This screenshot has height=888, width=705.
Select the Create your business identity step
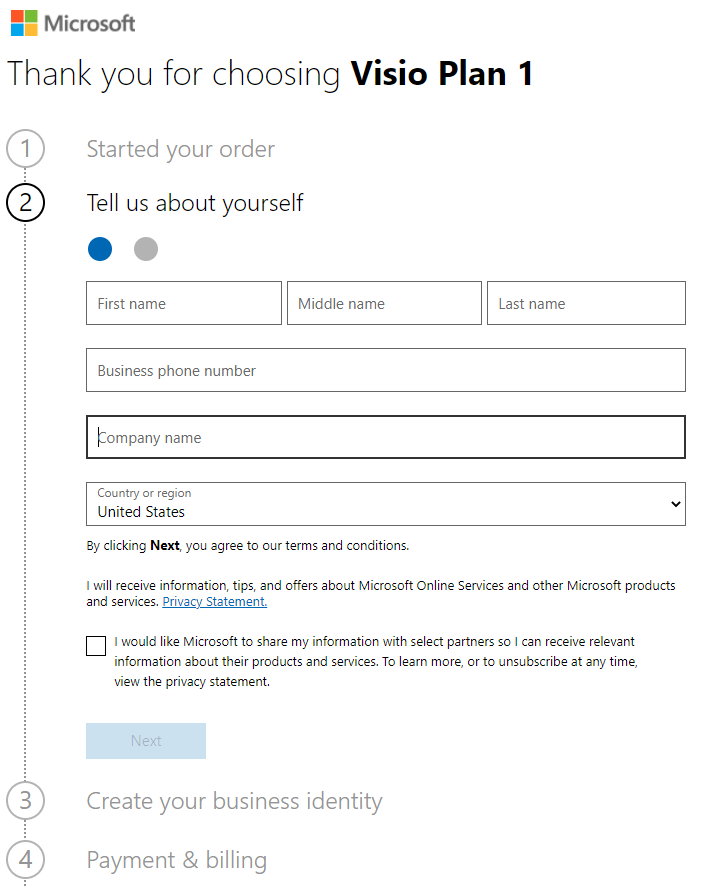(x=234, y=801)
